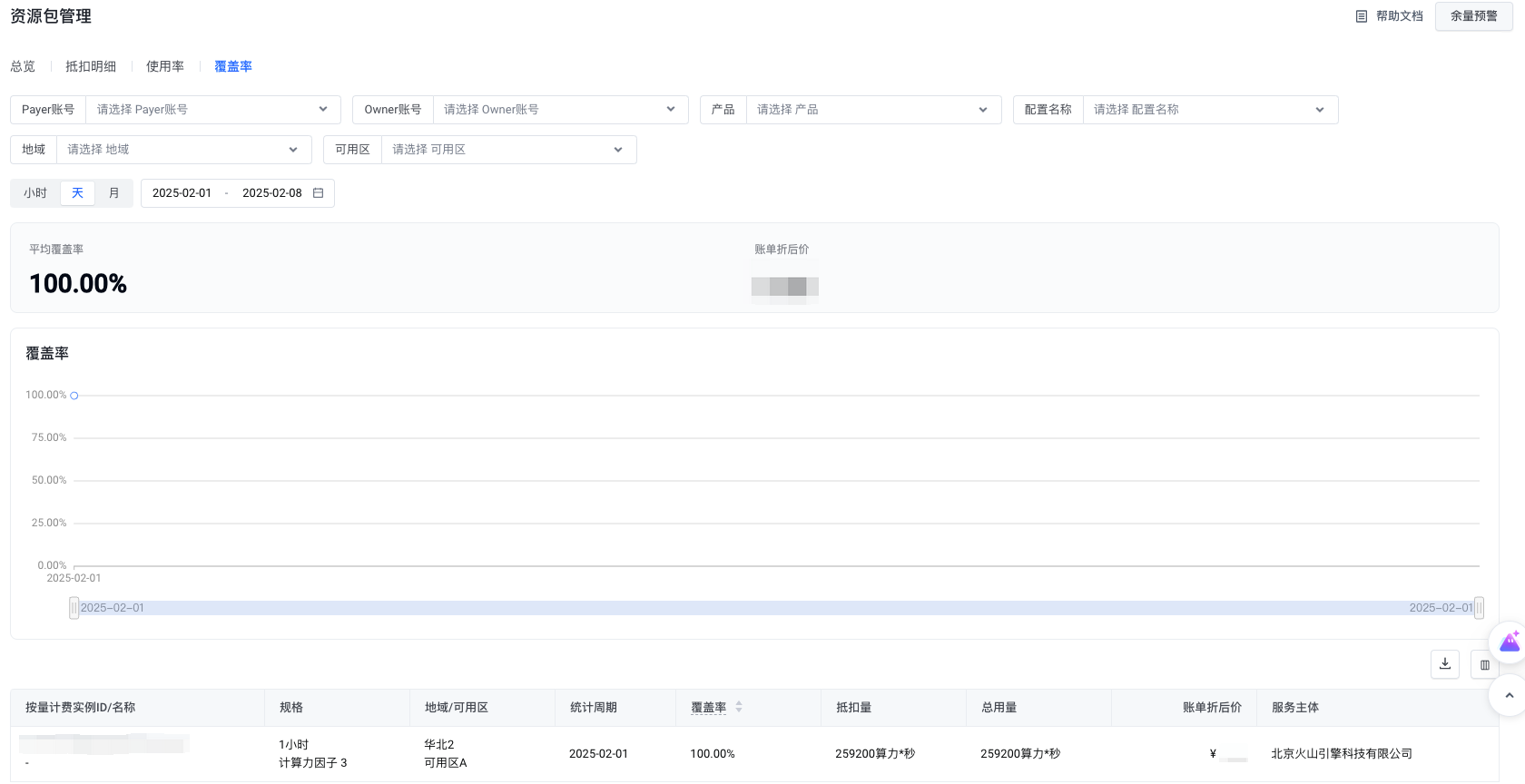Click the 帮助文档 link text
1525x784 pixels.
[1400, 16]
